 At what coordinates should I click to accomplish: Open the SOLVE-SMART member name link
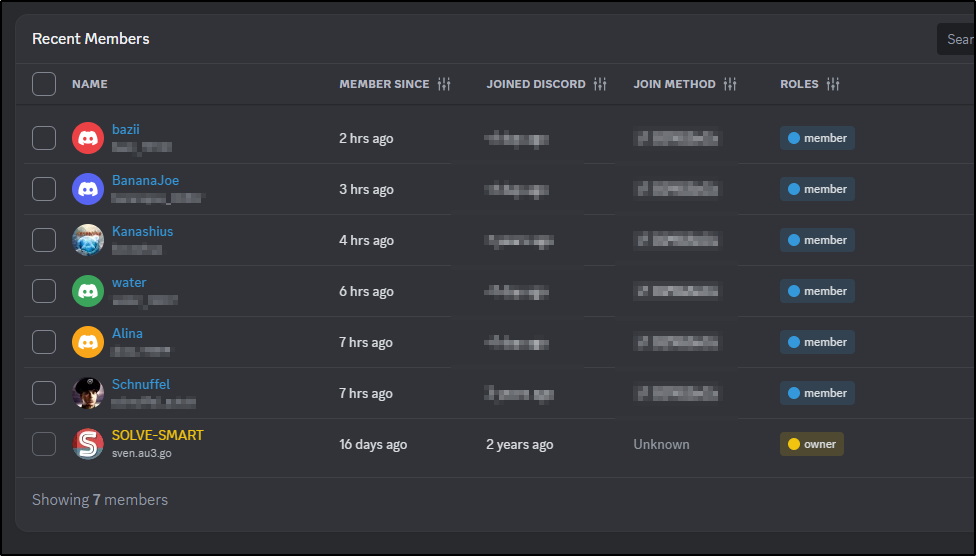(x=157, y=435)
